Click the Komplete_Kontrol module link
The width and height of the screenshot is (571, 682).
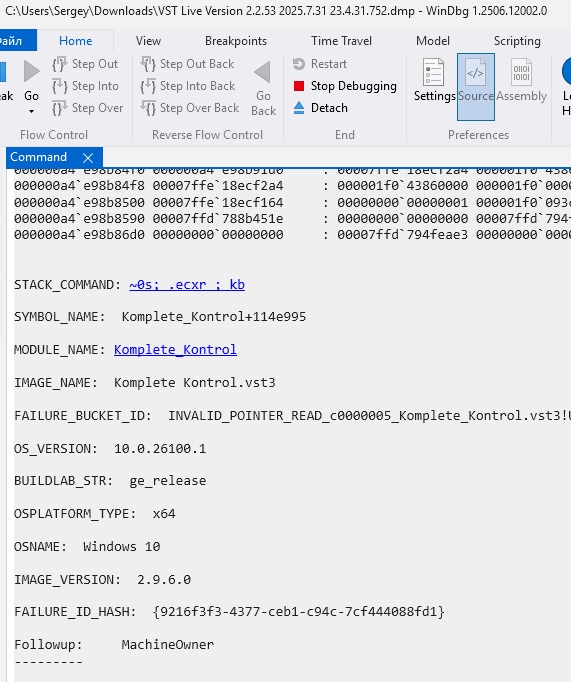coord(175,350)
